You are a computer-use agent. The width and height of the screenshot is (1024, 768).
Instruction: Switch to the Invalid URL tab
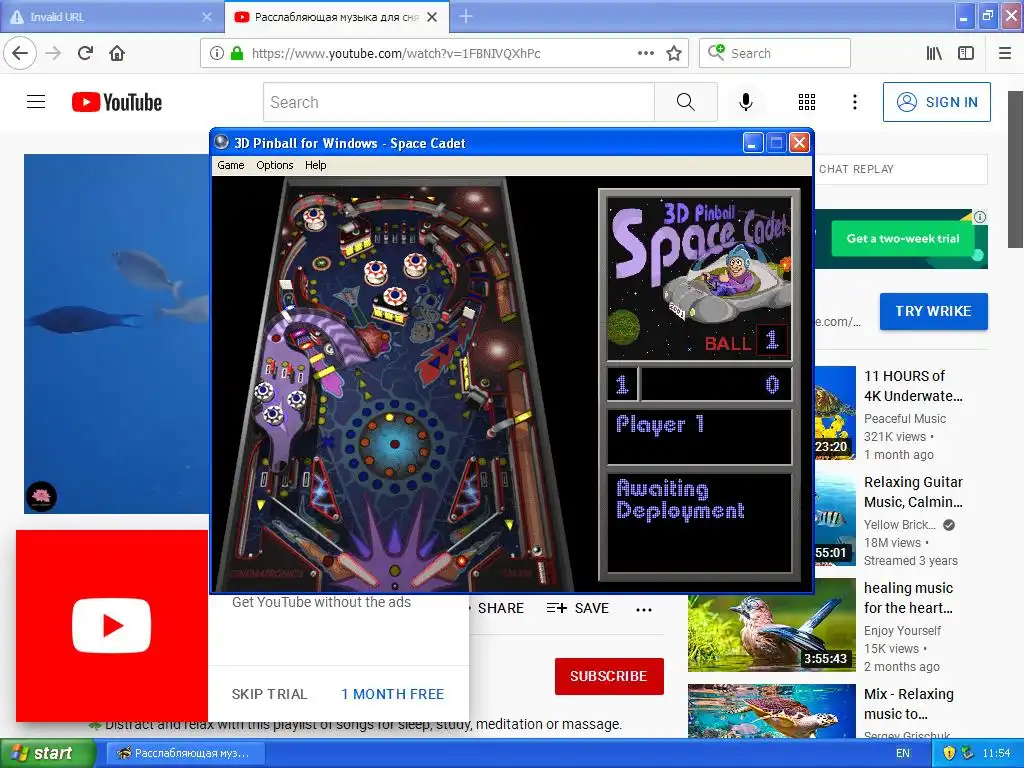point(112,17)
